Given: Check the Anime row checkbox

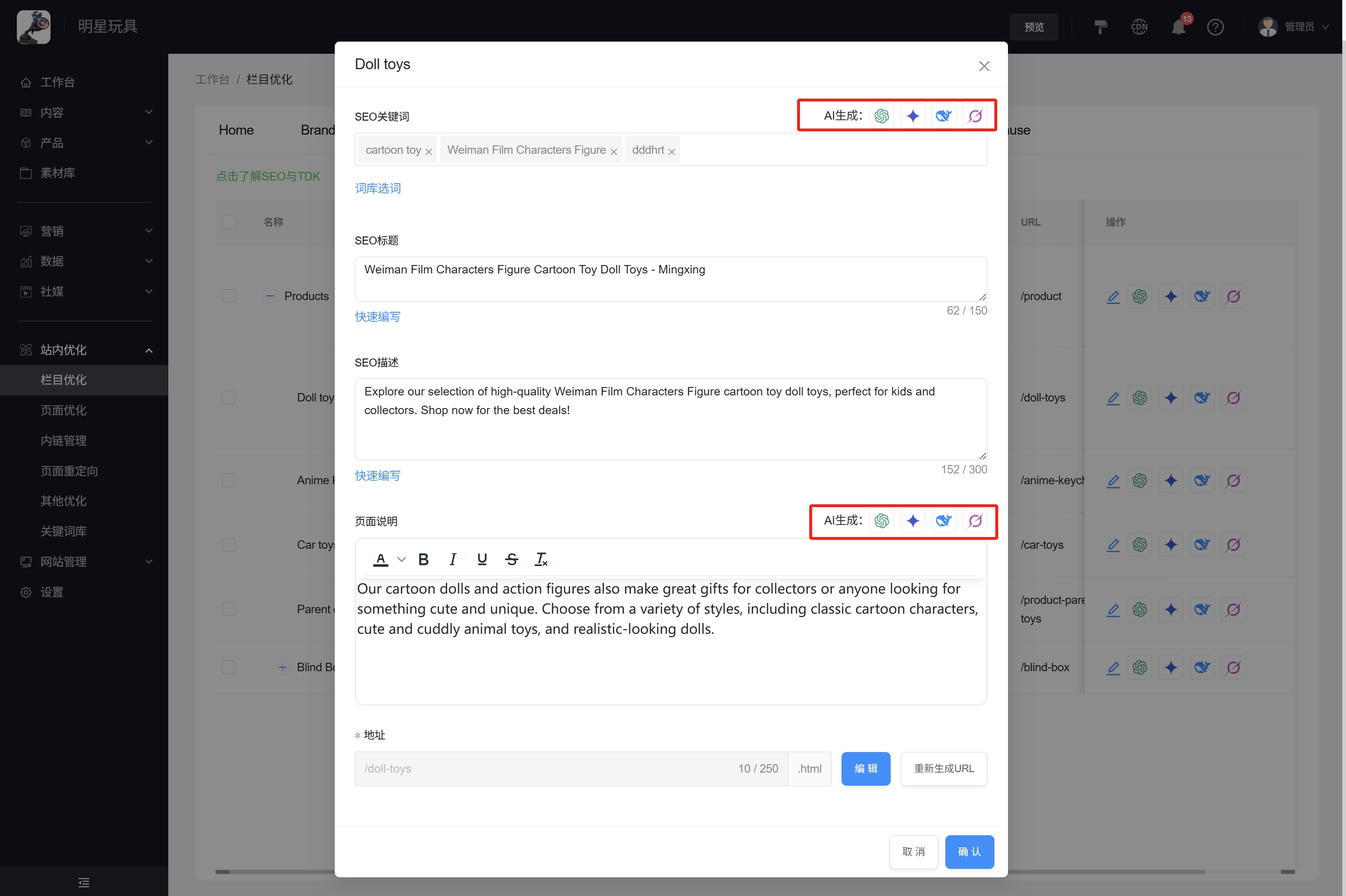Looking at the screenshot, I should click(229, 480).
